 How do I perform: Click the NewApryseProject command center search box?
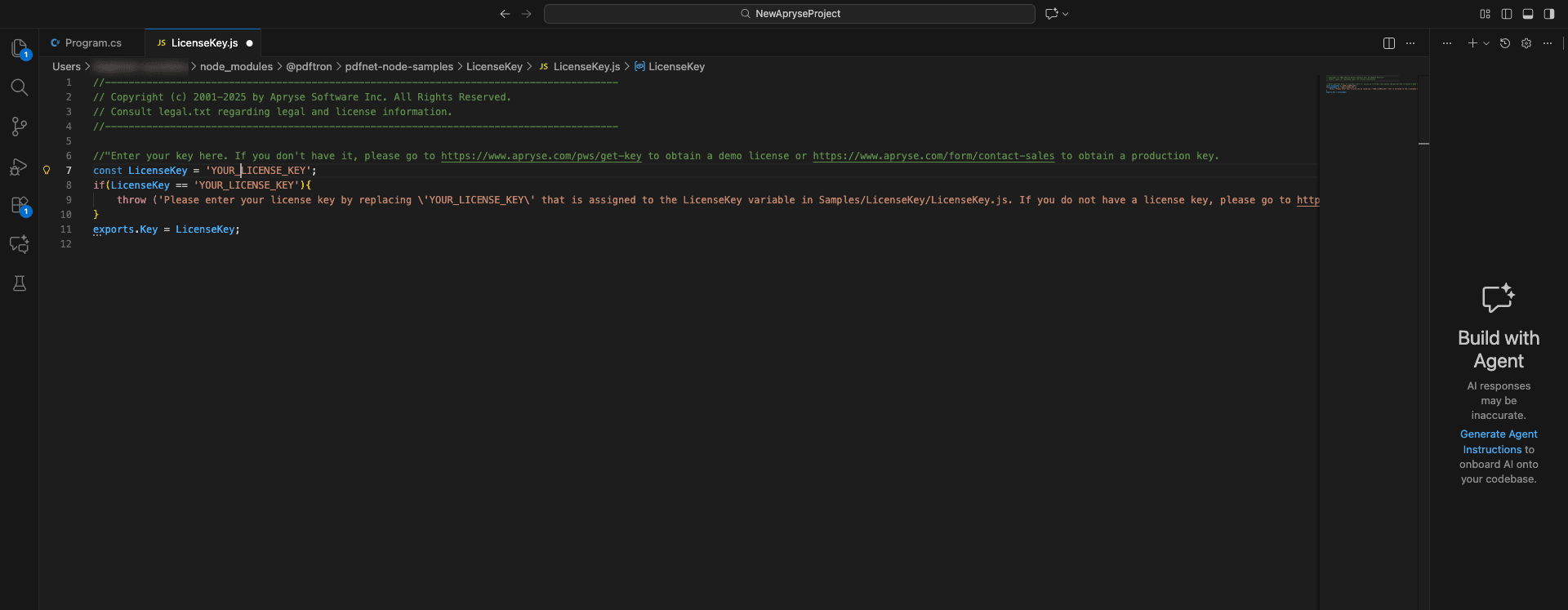[x=789, y=14]
